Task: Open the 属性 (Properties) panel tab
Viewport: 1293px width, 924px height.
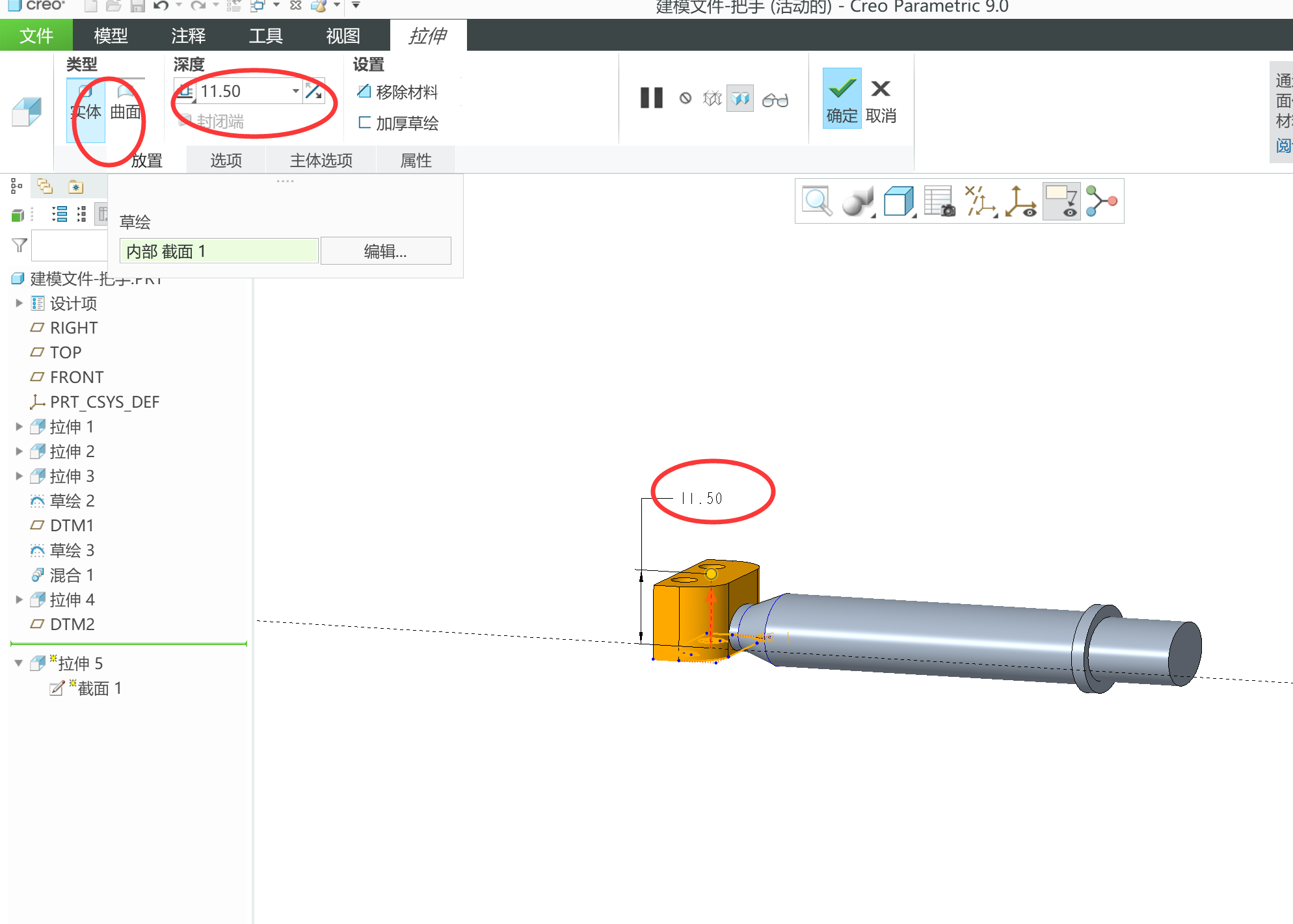Action: (x=416, y=160)
